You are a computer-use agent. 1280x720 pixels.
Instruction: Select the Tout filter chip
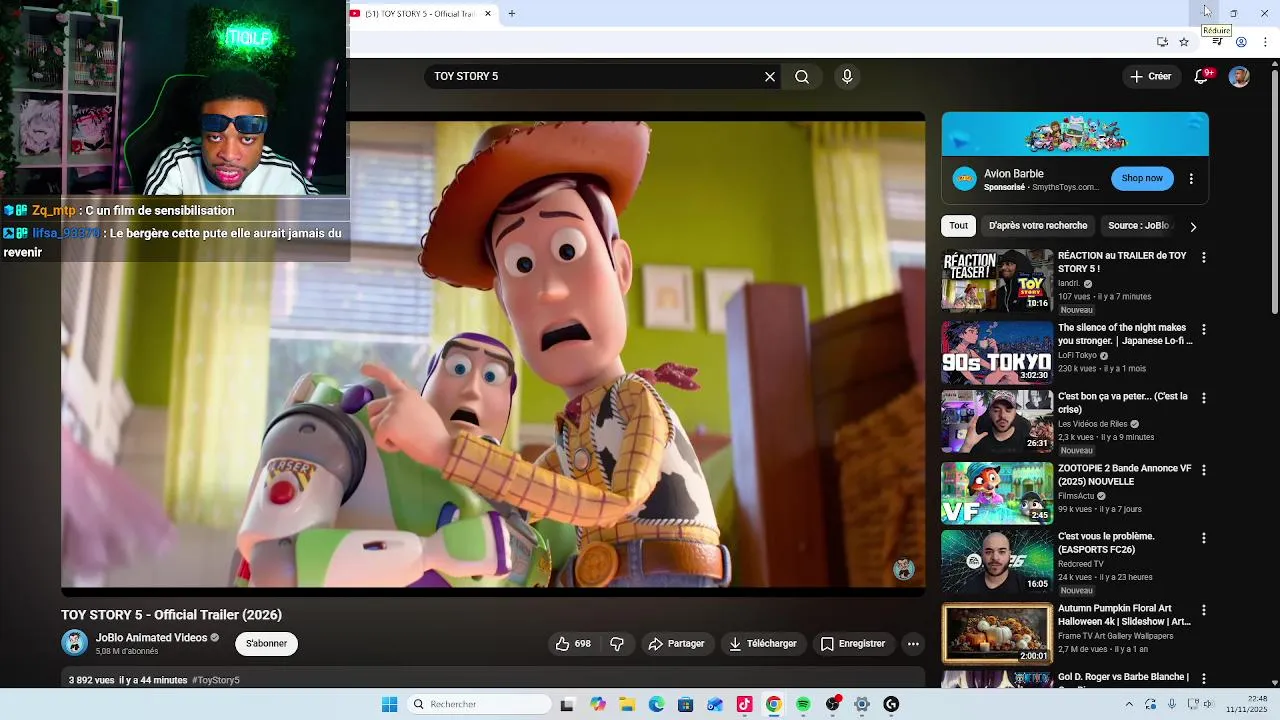click(959, 226)
